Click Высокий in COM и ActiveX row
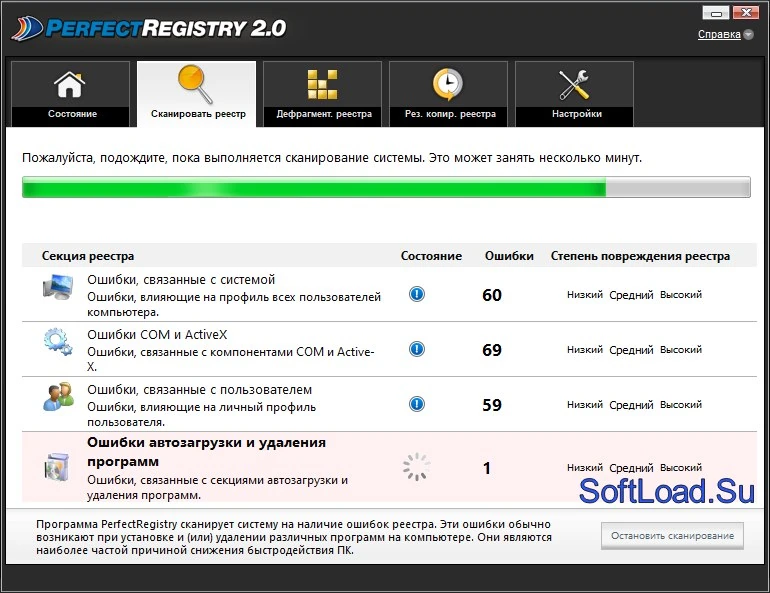This screenshot has height=593, width=770. 681,350
